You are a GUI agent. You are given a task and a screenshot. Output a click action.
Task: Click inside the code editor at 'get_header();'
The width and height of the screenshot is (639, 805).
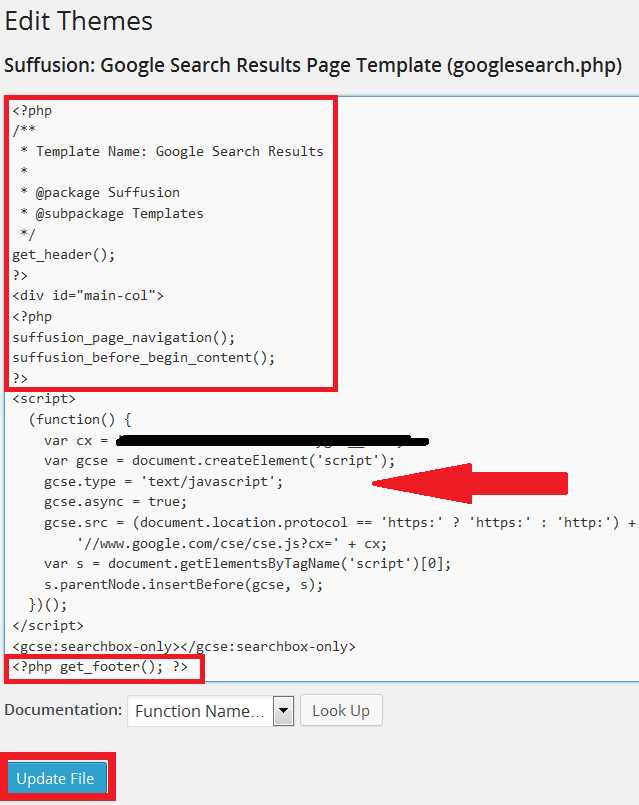pos(64,255)
